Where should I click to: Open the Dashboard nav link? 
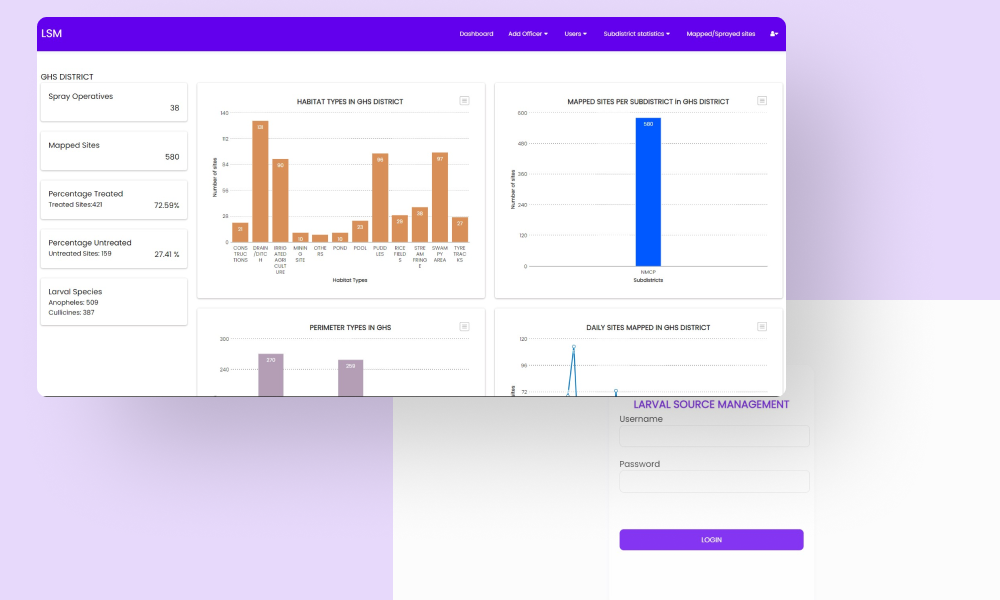coord(476,34)
